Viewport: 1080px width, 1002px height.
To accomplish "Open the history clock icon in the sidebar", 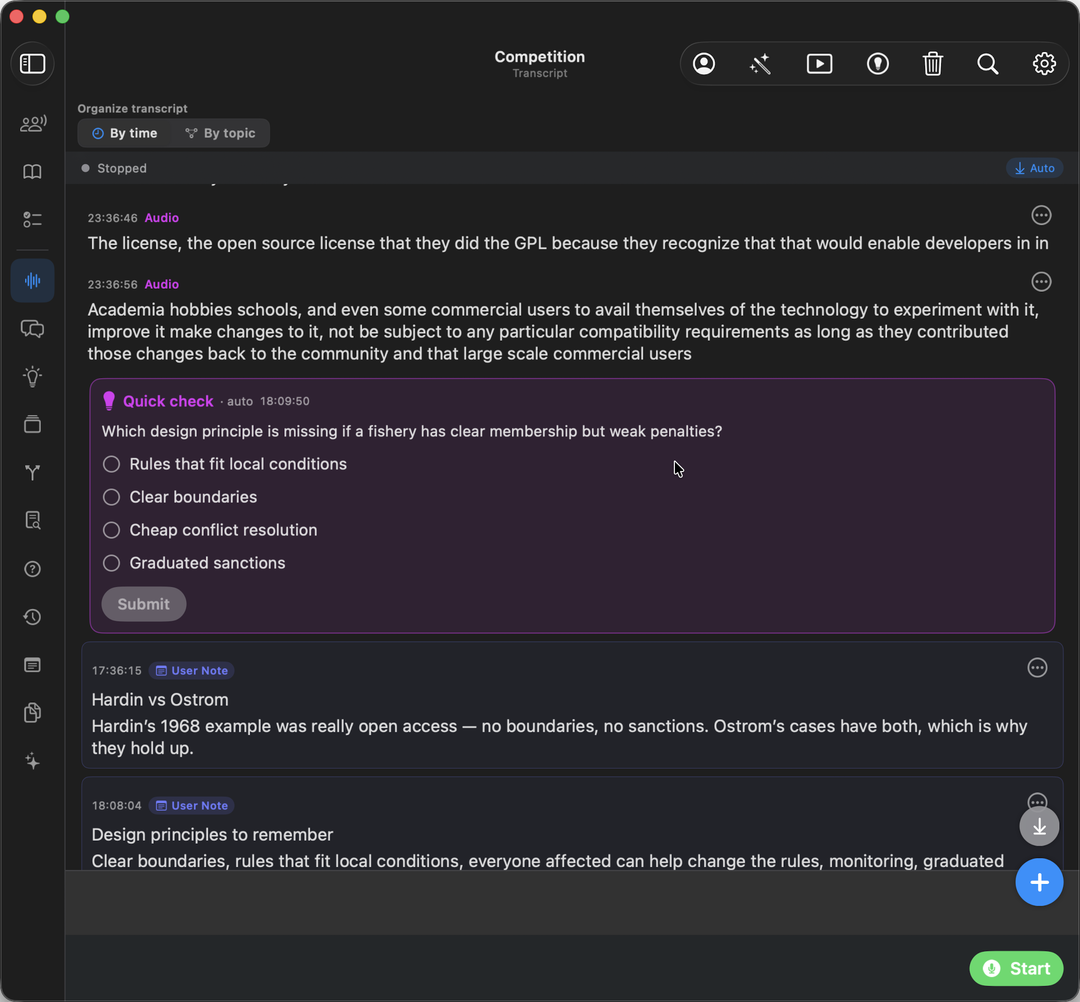I will [x=32, y=617].
